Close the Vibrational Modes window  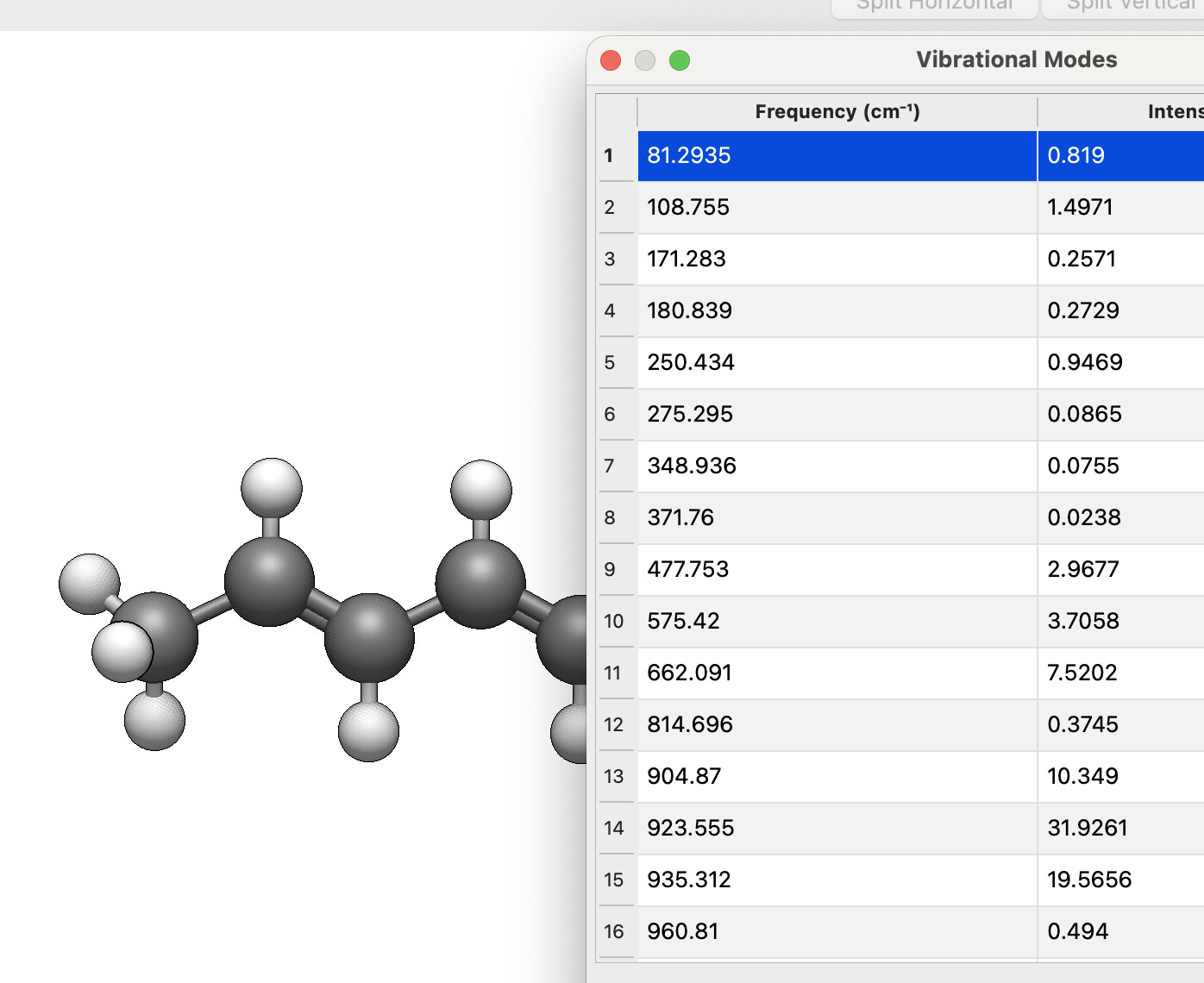click(x=611, y=60)
